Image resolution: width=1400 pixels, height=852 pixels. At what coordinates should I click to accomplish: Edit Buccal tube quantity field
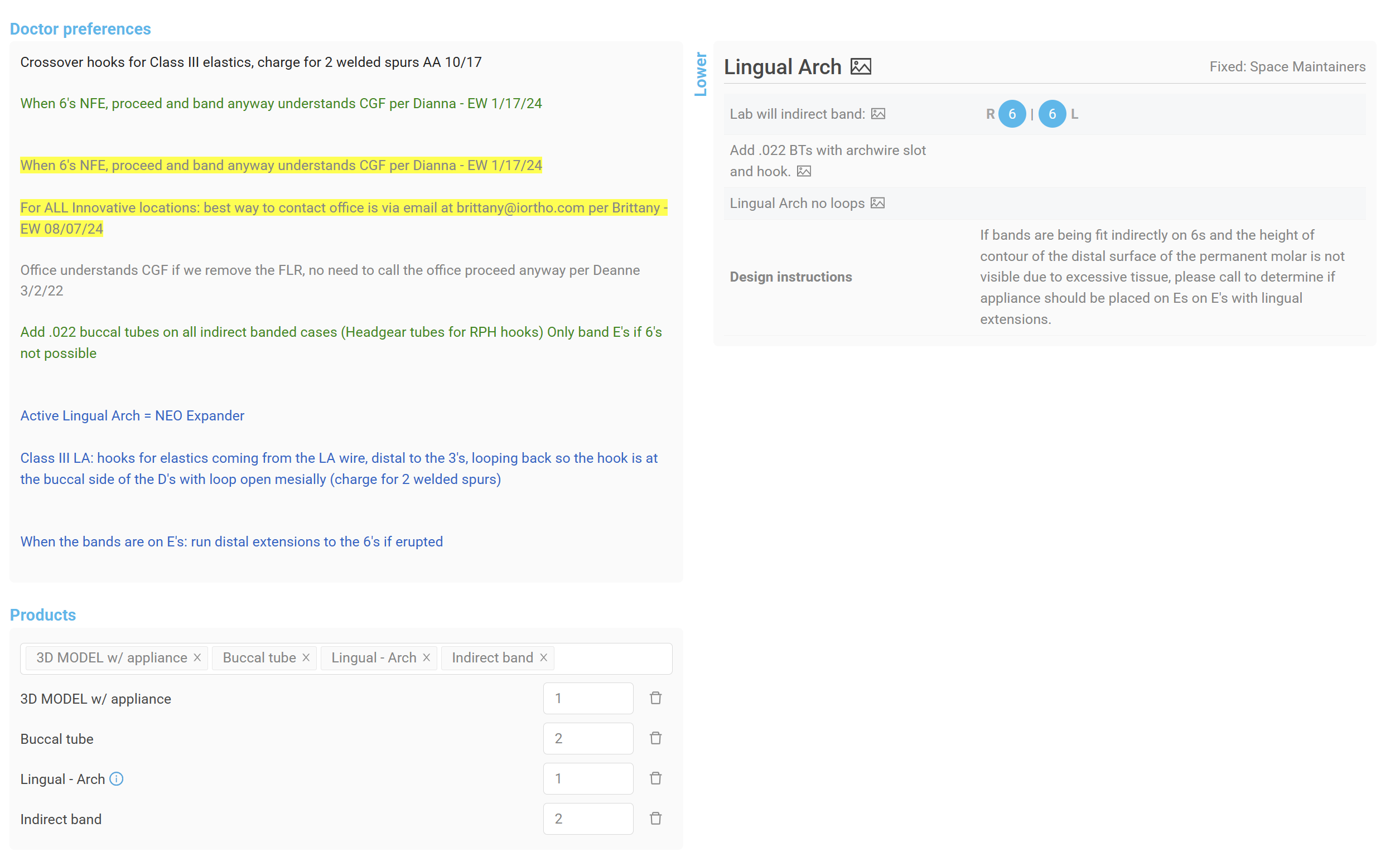click(x=587, y=738)
